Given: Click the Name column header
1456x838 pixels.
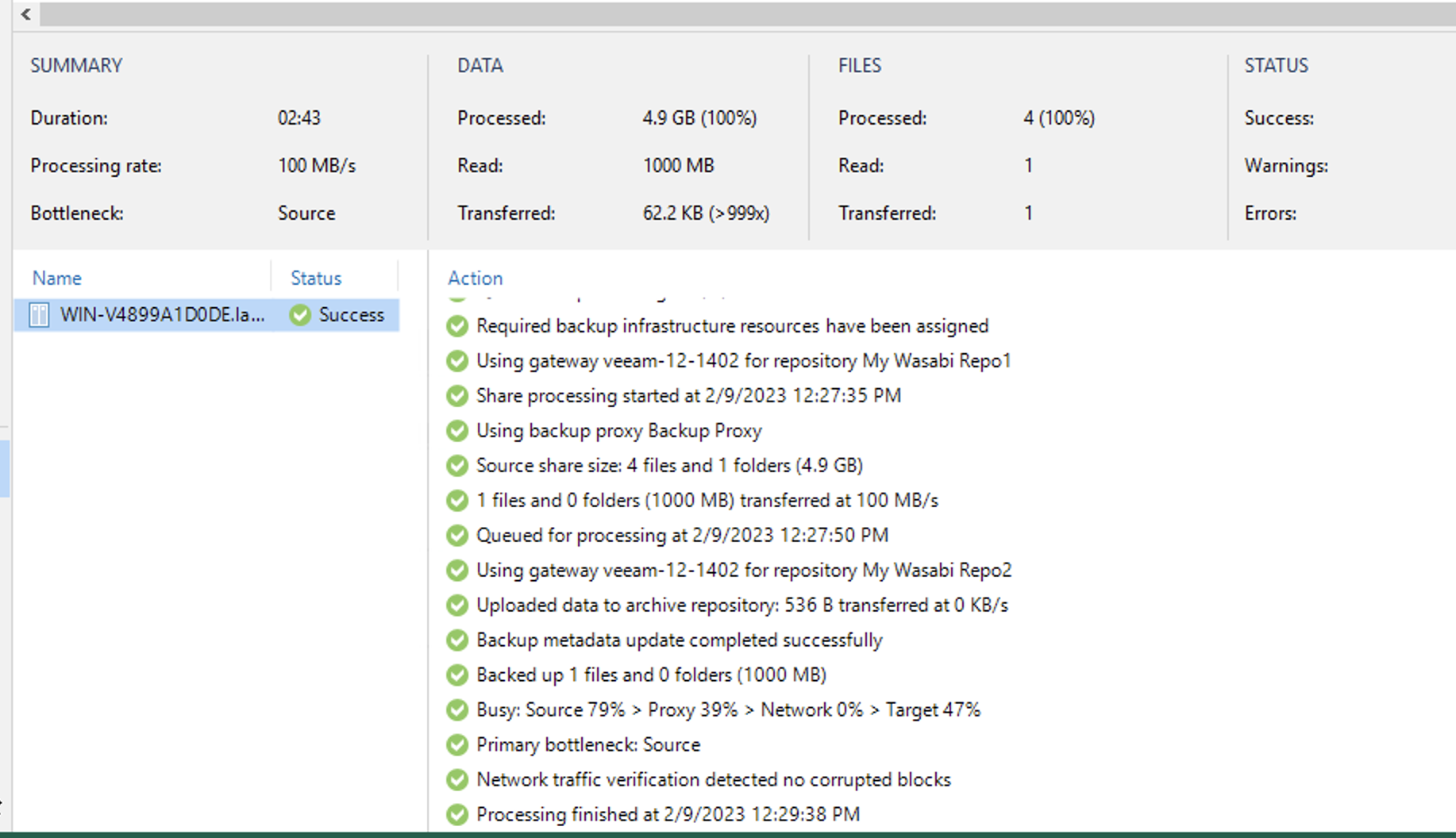Looking at the screenshot, I should [x=56, y=278].
